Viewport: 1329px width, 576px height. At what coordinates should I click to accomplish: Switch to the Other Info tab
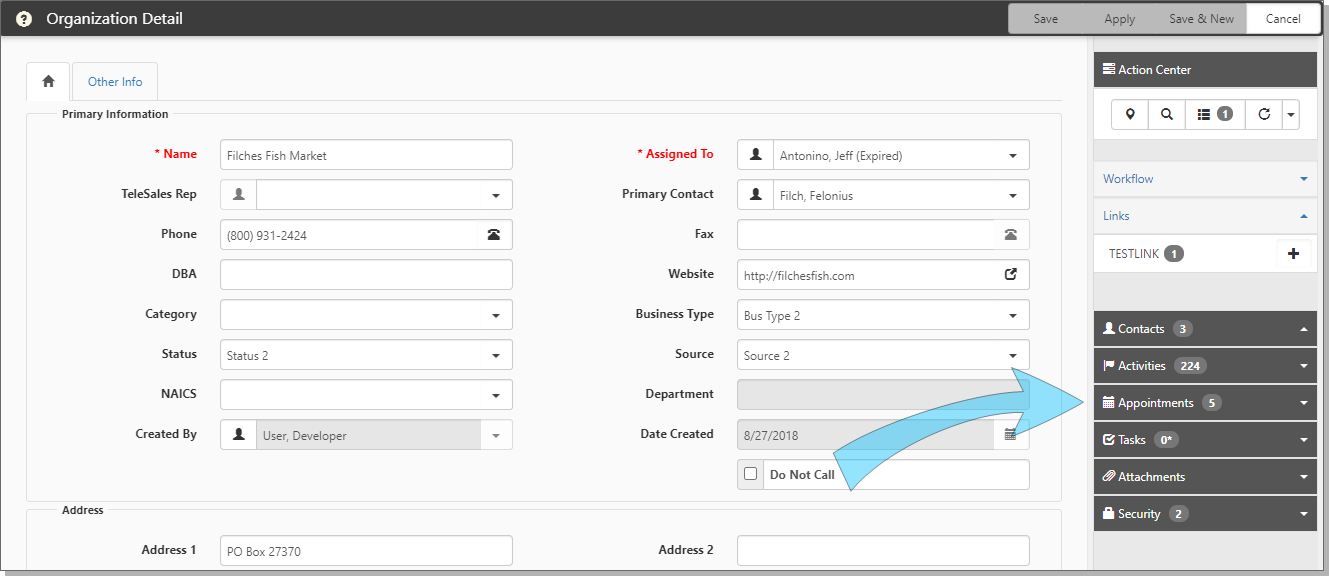click(115, 82)
